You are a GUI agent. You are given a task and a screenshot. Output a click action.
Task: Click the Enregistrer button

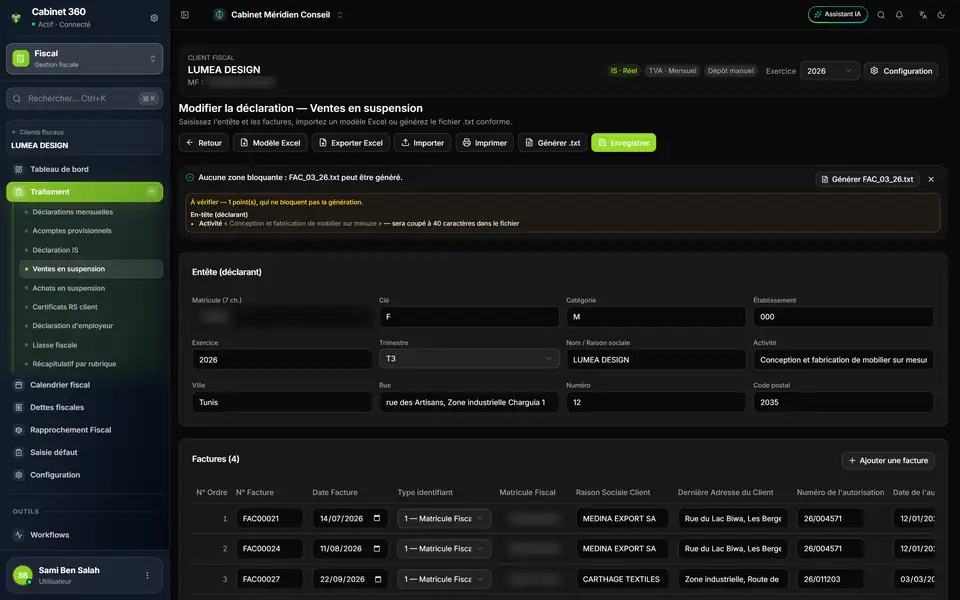click(623, 143)
